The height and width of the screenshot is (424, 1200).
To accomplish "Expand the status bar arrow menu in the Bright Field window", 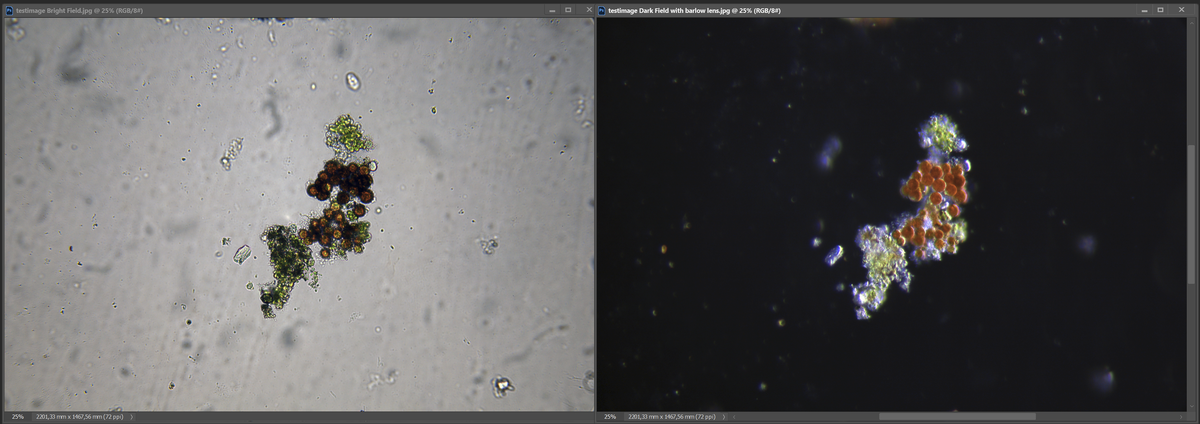I will coord(132,416).
